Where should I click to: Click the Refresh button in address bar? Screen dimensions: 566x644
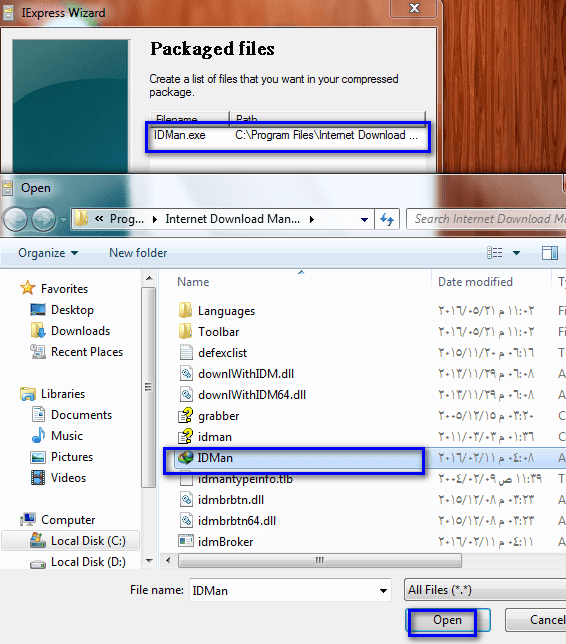pyautogui.click(x=387, y=219)
